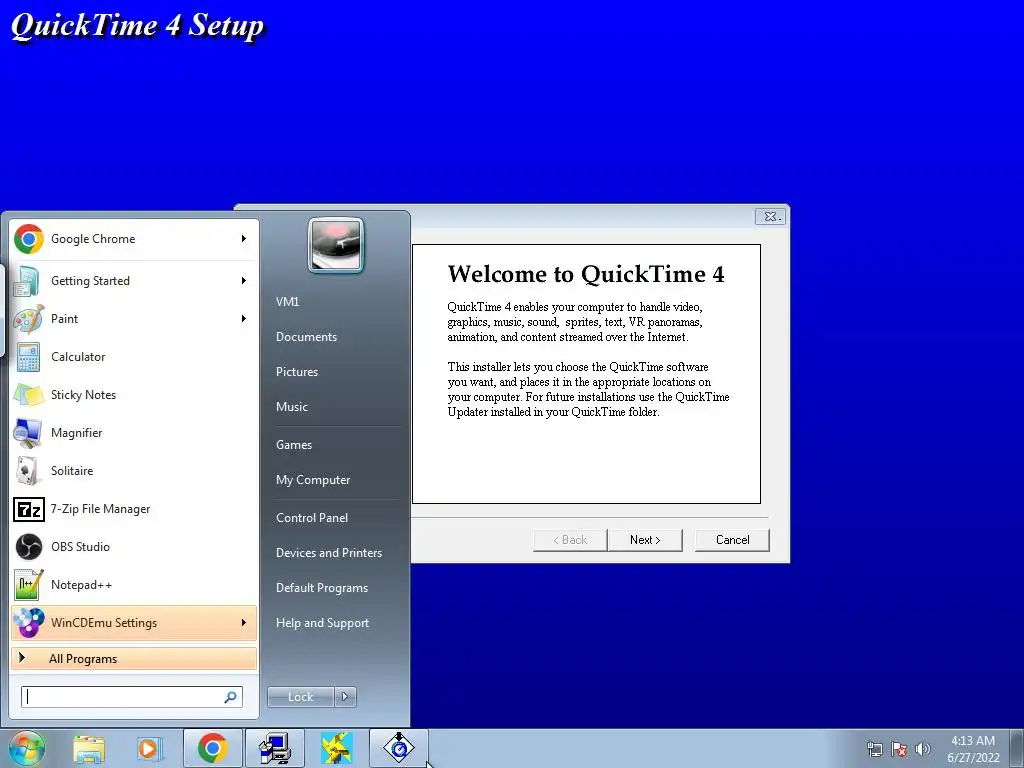Expand All Programs list
Screen dimensions: 1024x768
click(134, 659)
